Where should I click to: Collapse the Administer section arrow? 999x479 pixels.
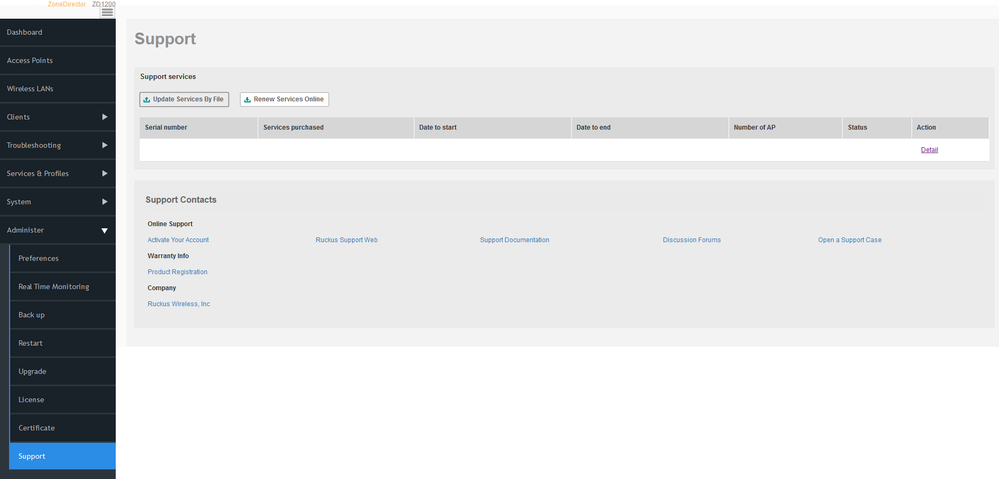click(104, 230)
